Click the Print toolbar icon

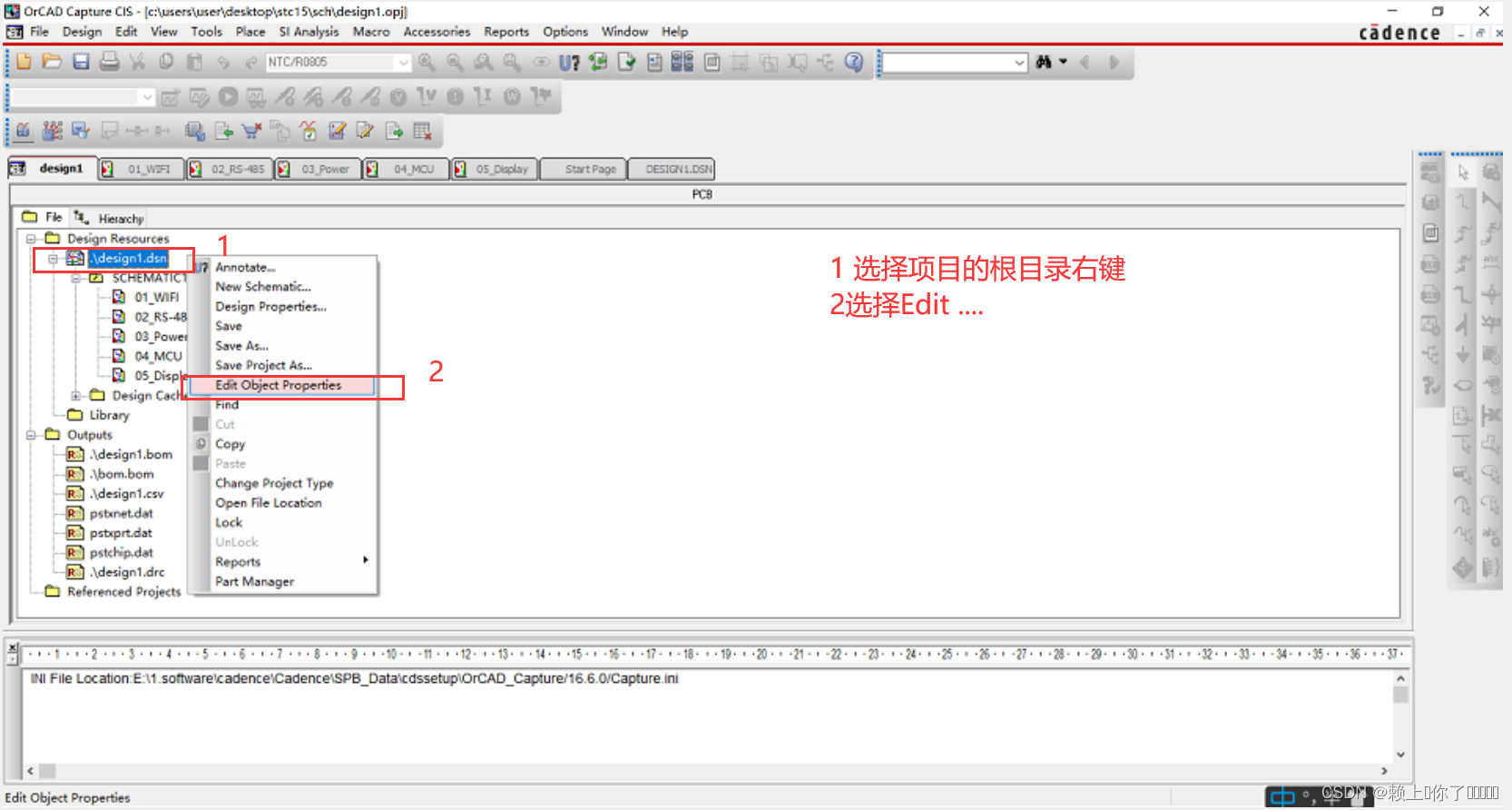coord(109,62)
